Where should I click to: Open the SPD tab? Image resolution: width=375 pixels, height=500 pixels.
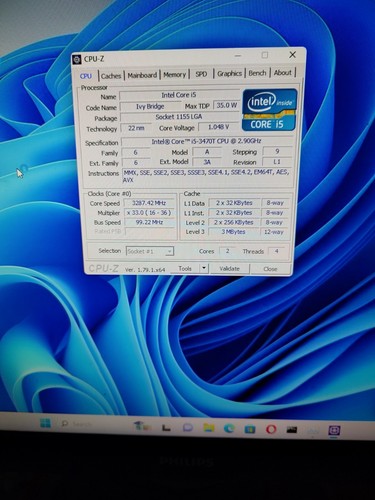point(201,74)
